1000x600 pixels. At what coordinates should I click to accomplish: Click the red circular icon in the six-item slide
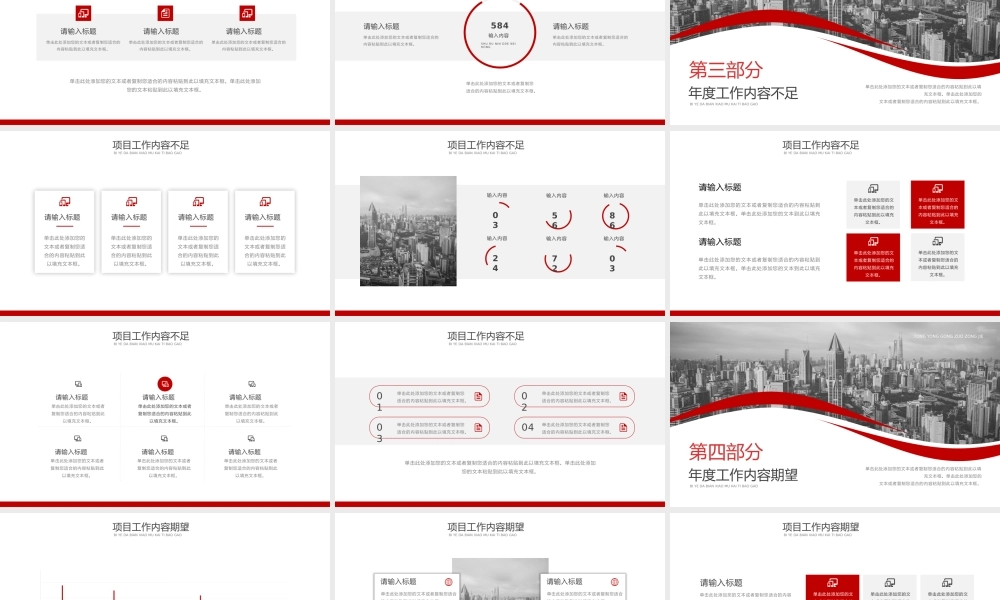pos(165,384)
